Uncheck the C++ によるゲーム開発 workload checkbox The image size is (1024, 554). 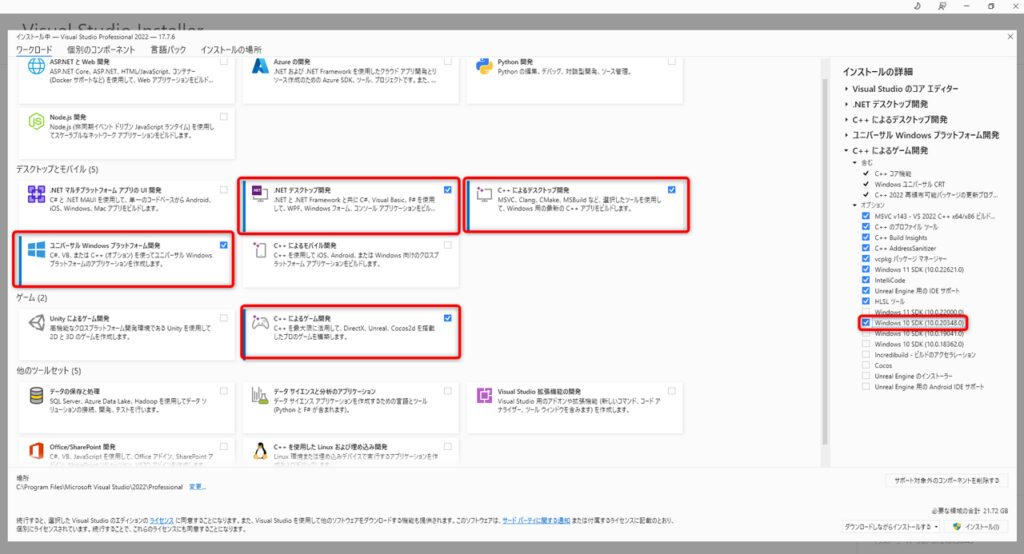tap(447, 318)
